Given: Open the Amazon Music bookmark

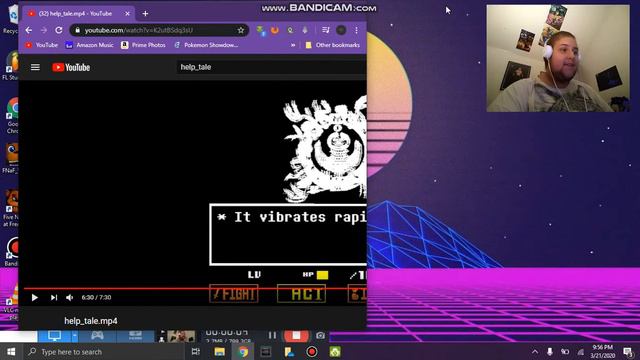Looking at the screenshot, I should [89, 45].
